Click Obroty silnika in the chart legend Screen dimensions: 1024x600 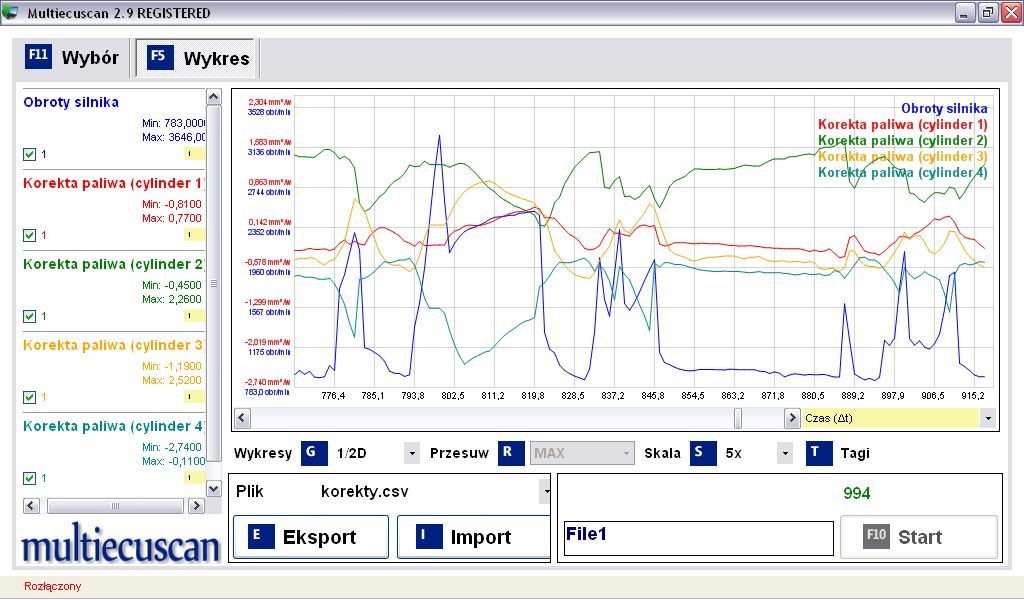[x=944, y=108]
